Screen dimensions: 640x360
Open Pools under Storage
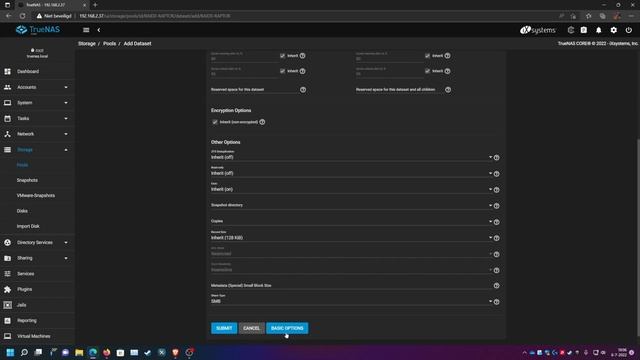coord(22,165)
